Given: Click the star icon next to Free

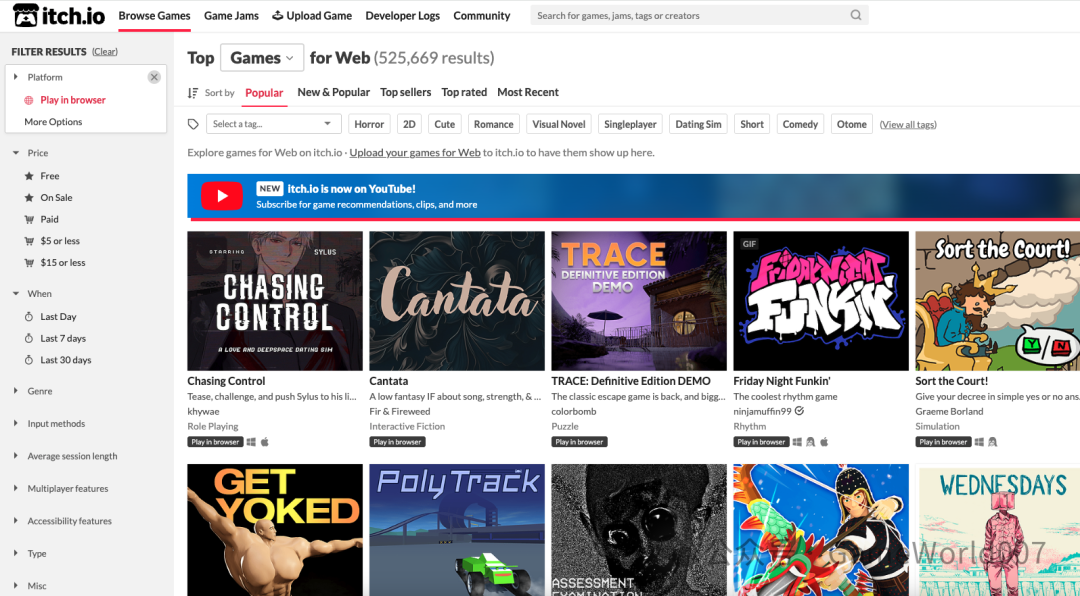Looking at the screenshot, I should 29,176.
